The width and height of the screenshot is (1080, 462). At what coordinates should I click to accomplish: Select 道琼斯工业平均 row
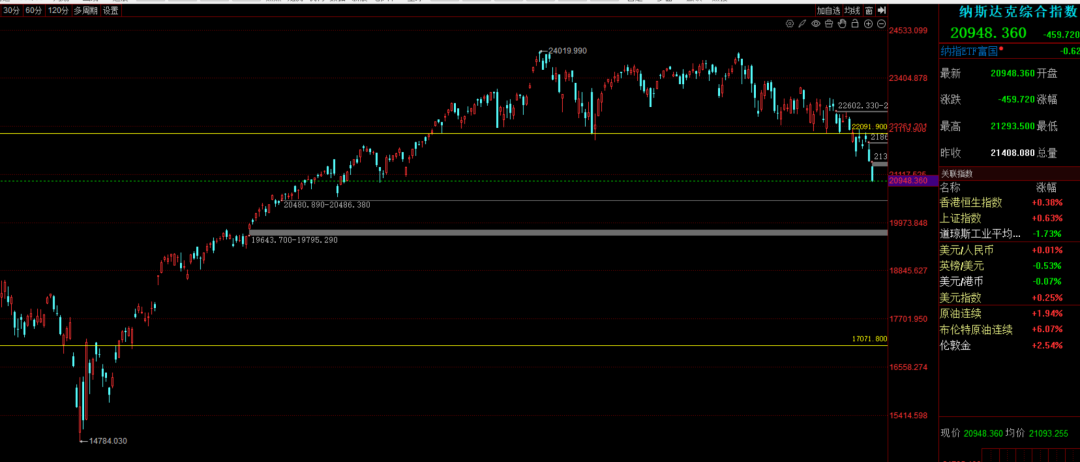(1010, 233)
